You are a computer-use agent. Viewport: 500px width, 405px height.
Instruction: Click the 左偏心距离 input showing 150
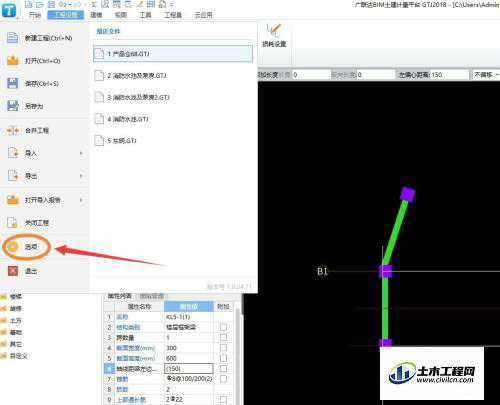pyautogui.click(x=449, y=75)
